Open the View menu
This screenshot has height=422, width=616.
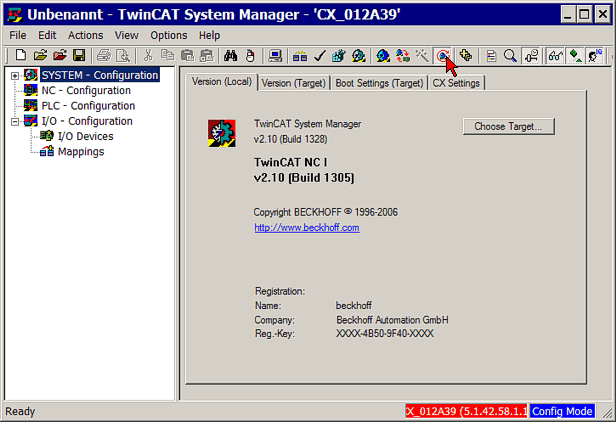pos(126,35)
